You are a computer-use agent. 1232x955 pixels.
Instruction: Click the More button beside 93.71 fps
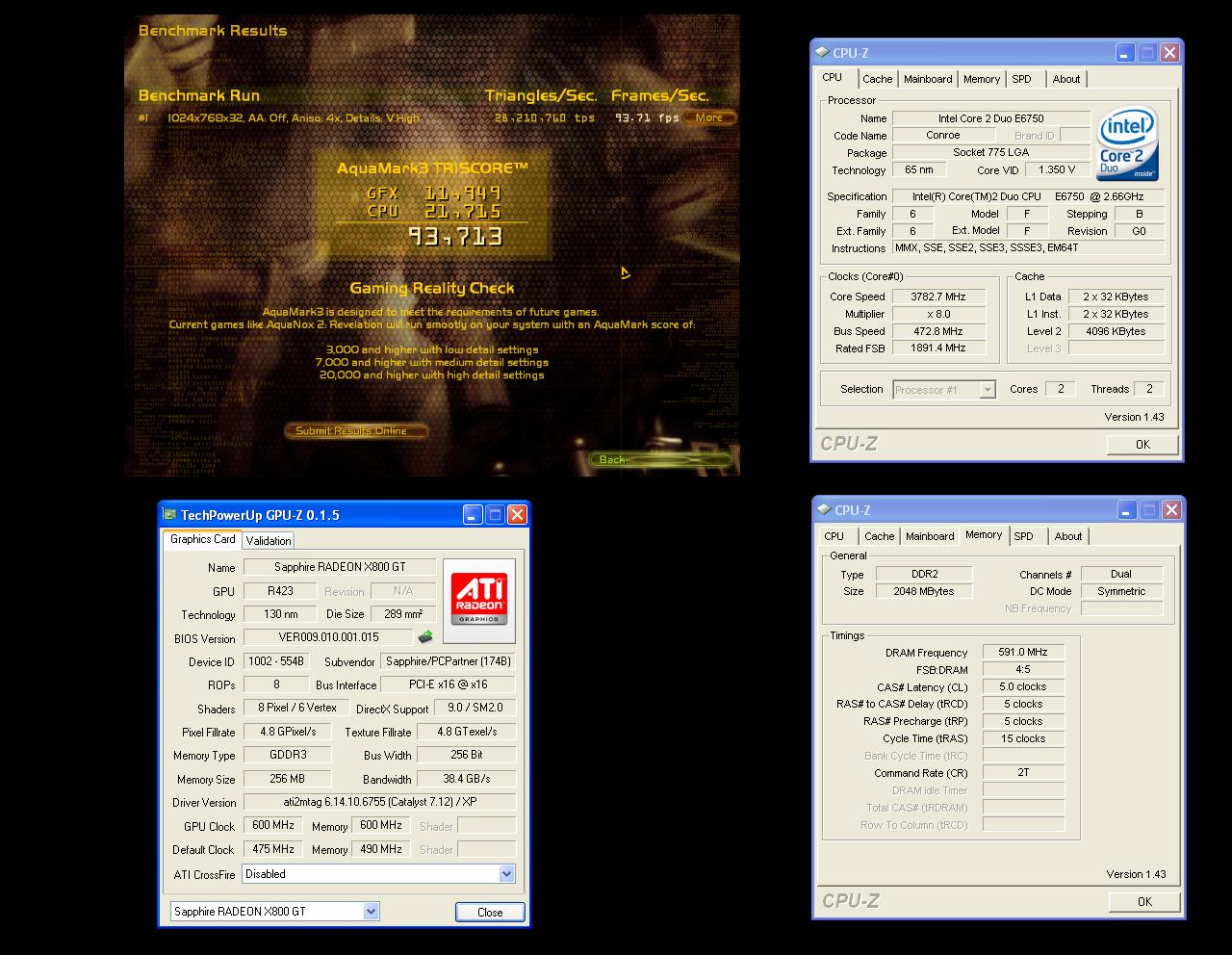pyautogui.click(x=710, y=117)
